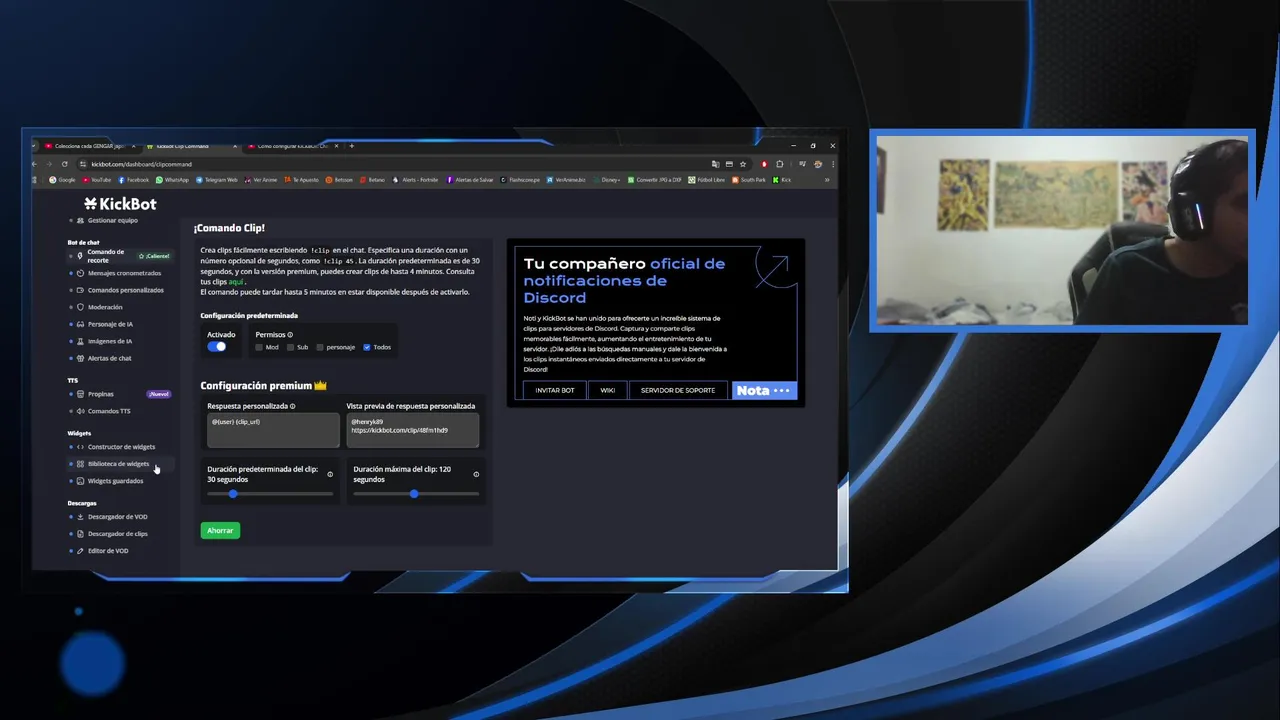Click the WIKI button

(x=607, y=390)
